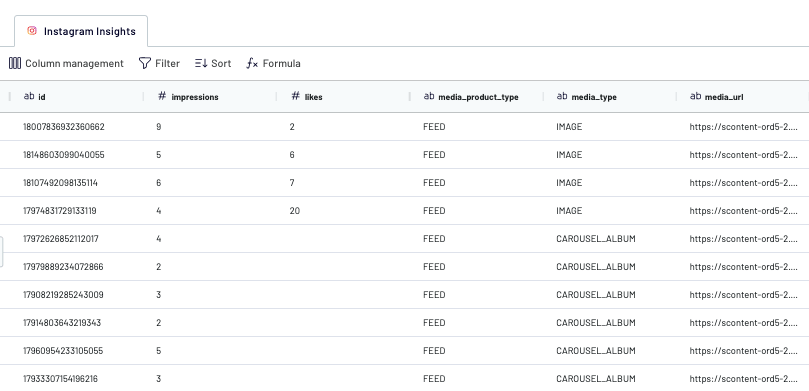Click media_url cell in row 17960954233105055
The width and height of the screenshot is (809, 391).
click(743, 351)
